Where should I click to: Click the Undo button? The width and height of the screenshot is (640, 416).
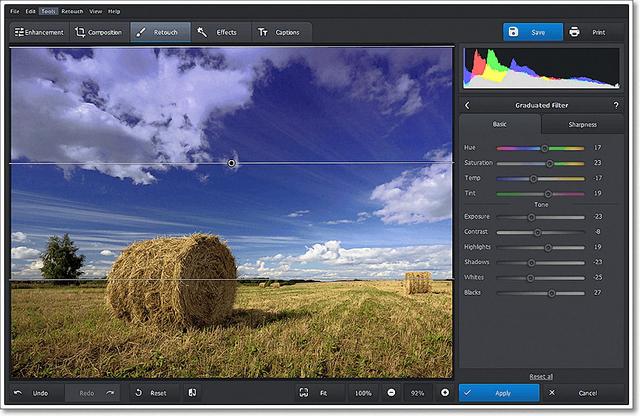click(x=33, y=393)
